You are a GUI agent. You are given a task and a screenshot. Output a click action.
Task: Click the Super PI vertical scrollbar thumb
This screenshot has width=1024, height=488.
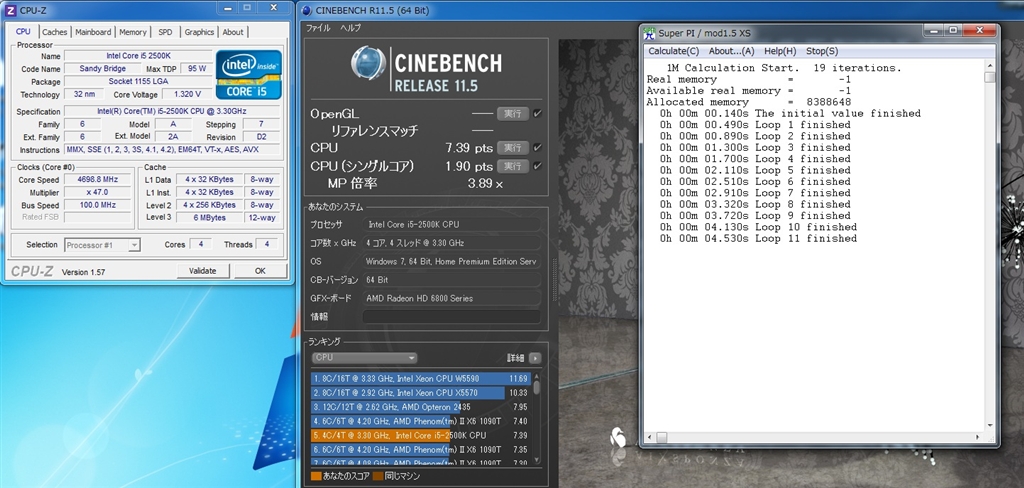[x=989, y=77]
